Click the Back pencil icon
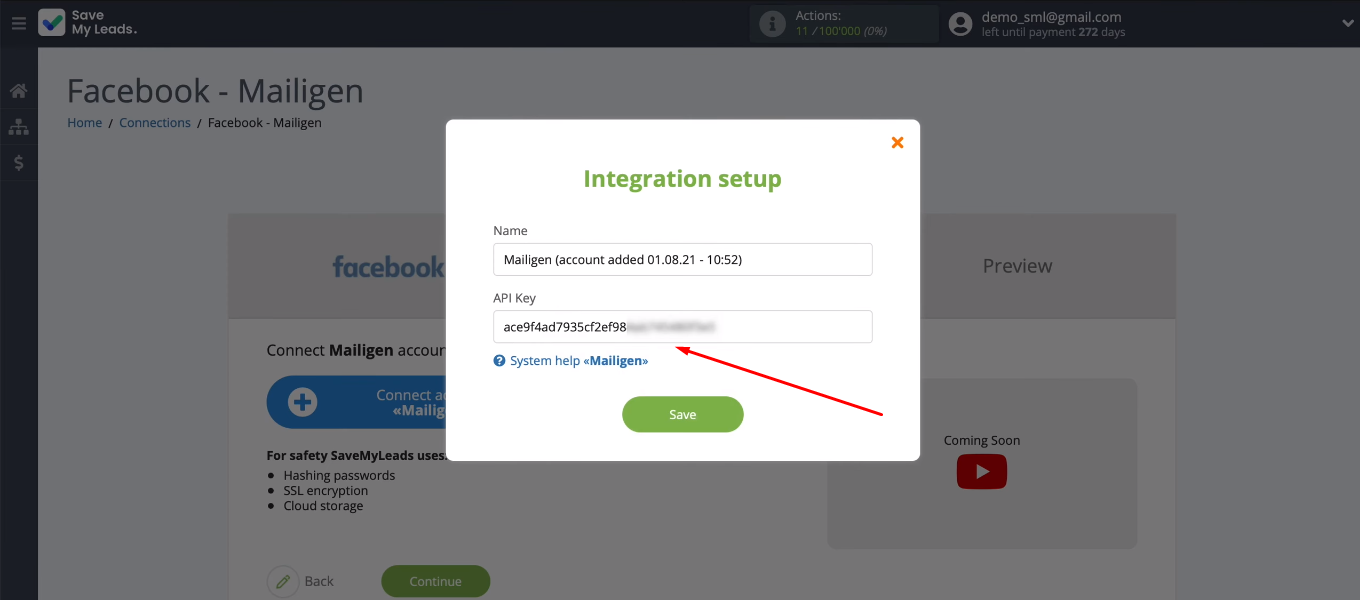This screenshot has height=600, width=1360. 283,581
